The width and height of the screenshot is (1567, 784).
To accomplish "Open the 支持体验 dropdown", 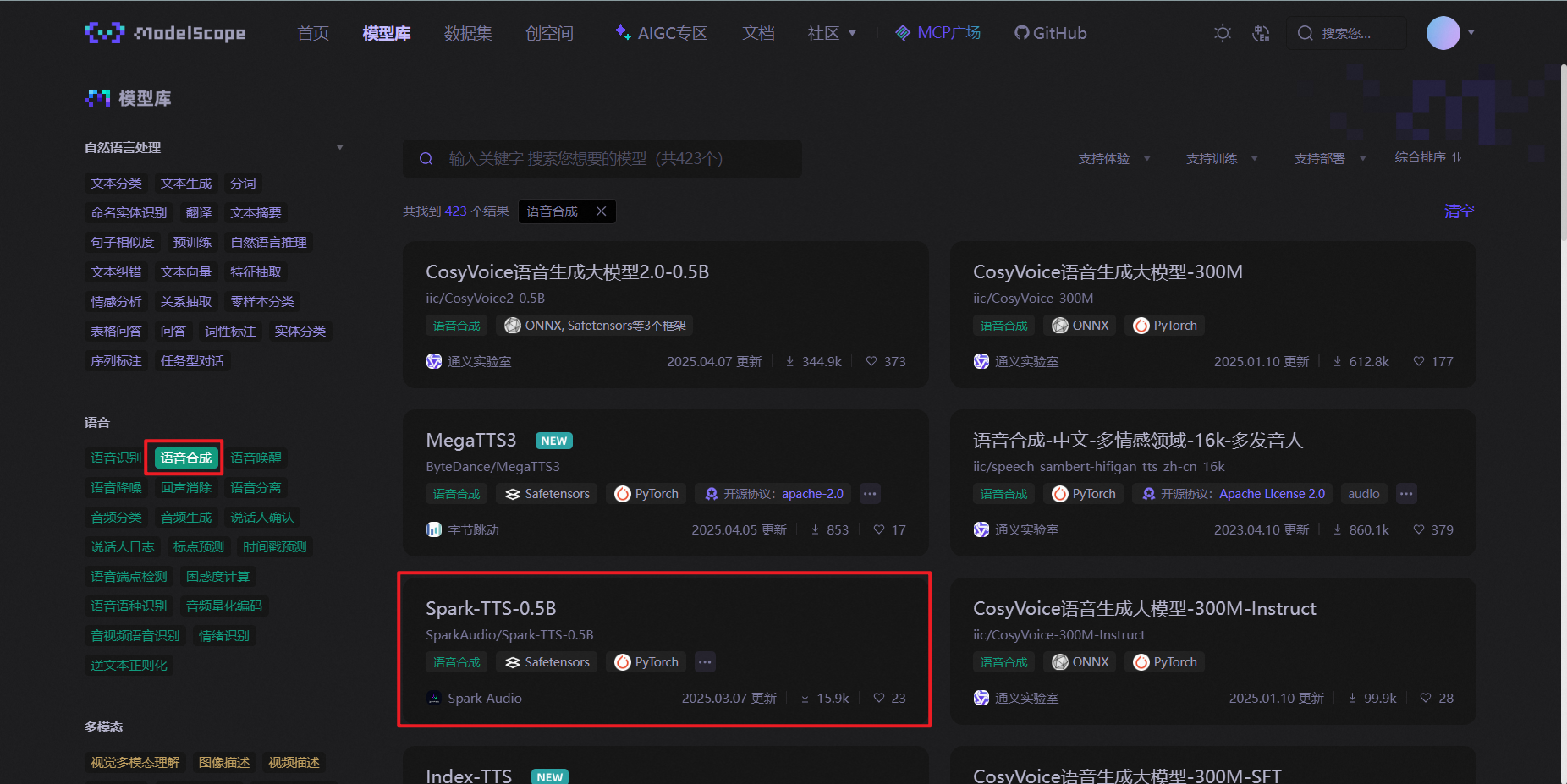I will [x=1114, y=158].
